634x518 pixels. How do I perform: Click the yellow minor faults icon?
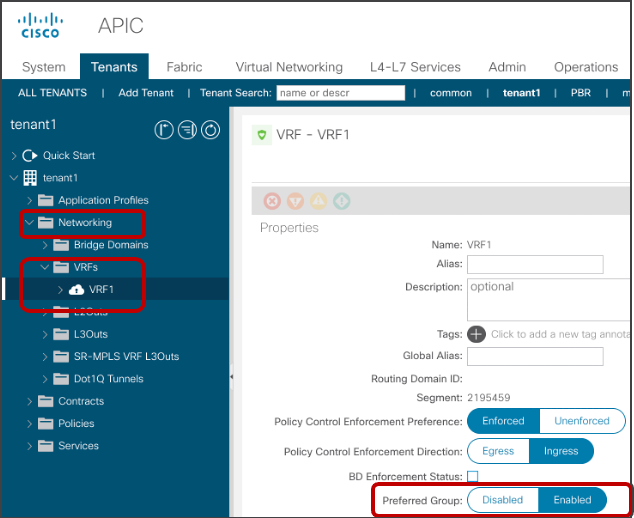tap(319, 201)
